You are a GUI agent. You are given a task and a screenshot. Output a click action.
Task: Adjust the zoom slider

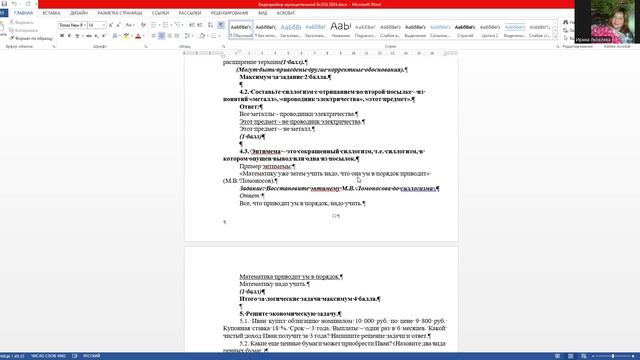tap(613, 356)
